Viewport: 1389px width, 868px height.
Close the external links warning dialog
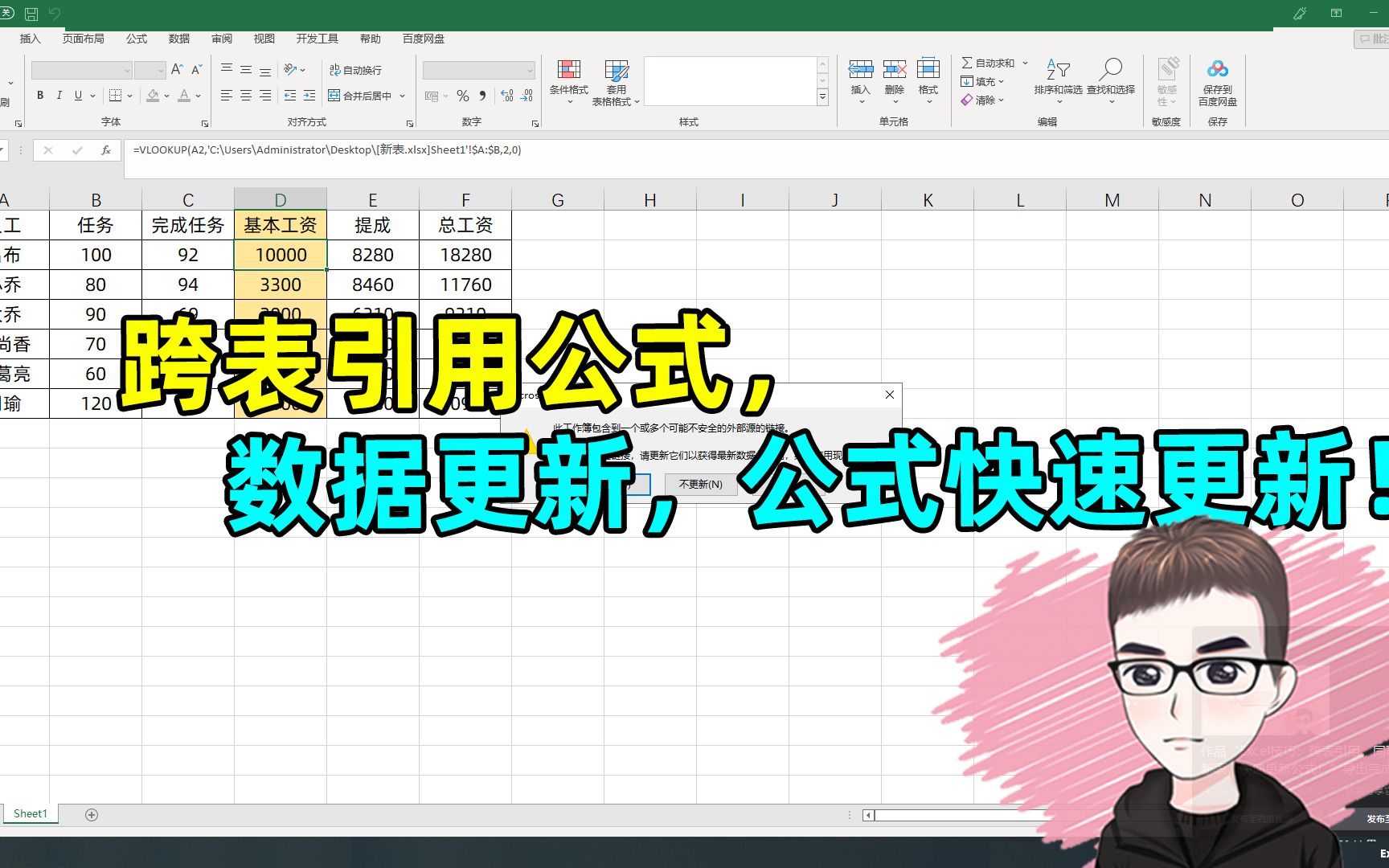click(889, 395)
